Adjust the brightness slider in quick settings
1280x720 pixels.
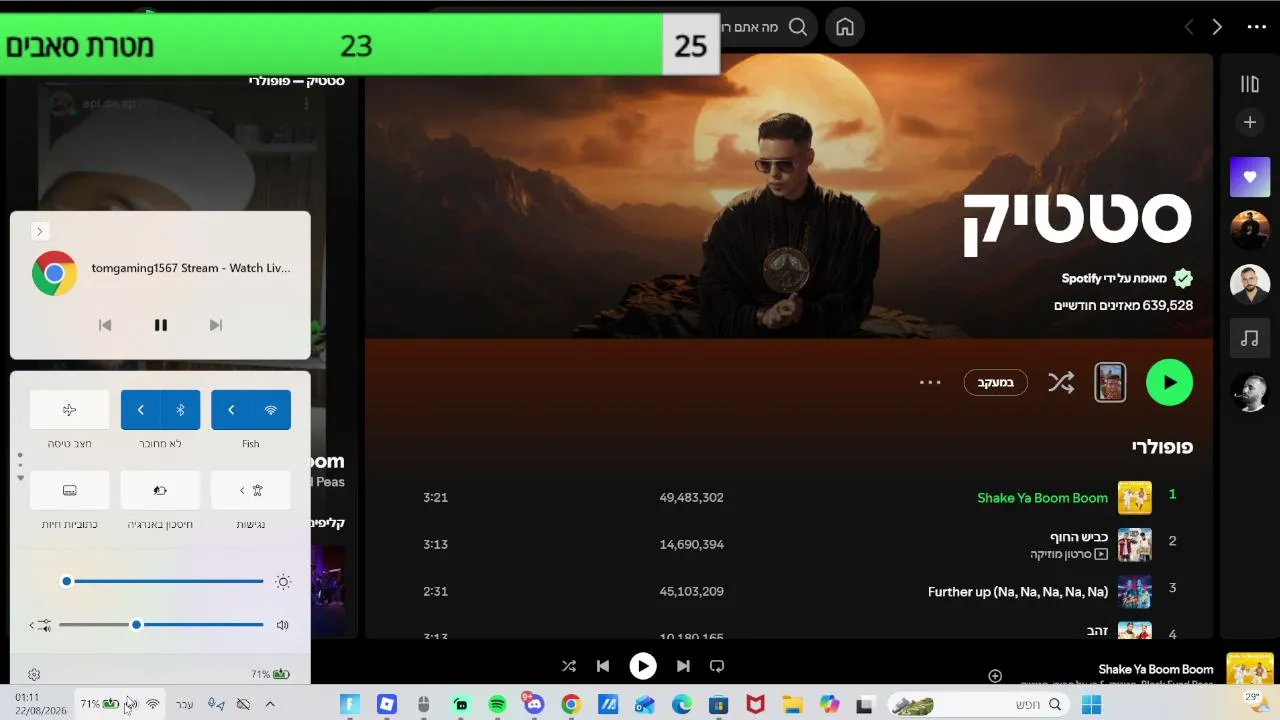[162, 581]
